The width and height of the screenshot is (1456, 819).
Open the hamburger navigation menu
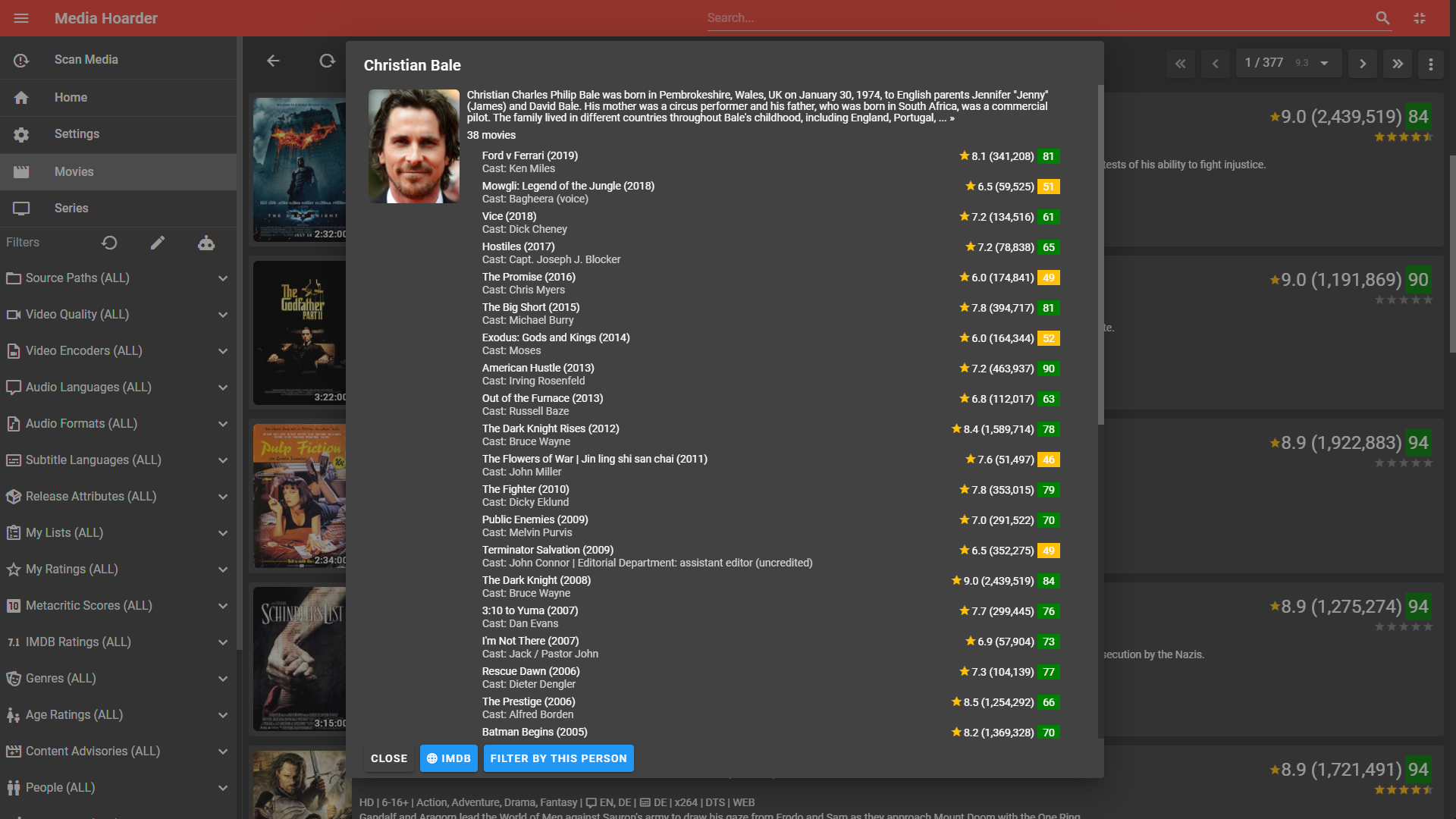(21, 18)
